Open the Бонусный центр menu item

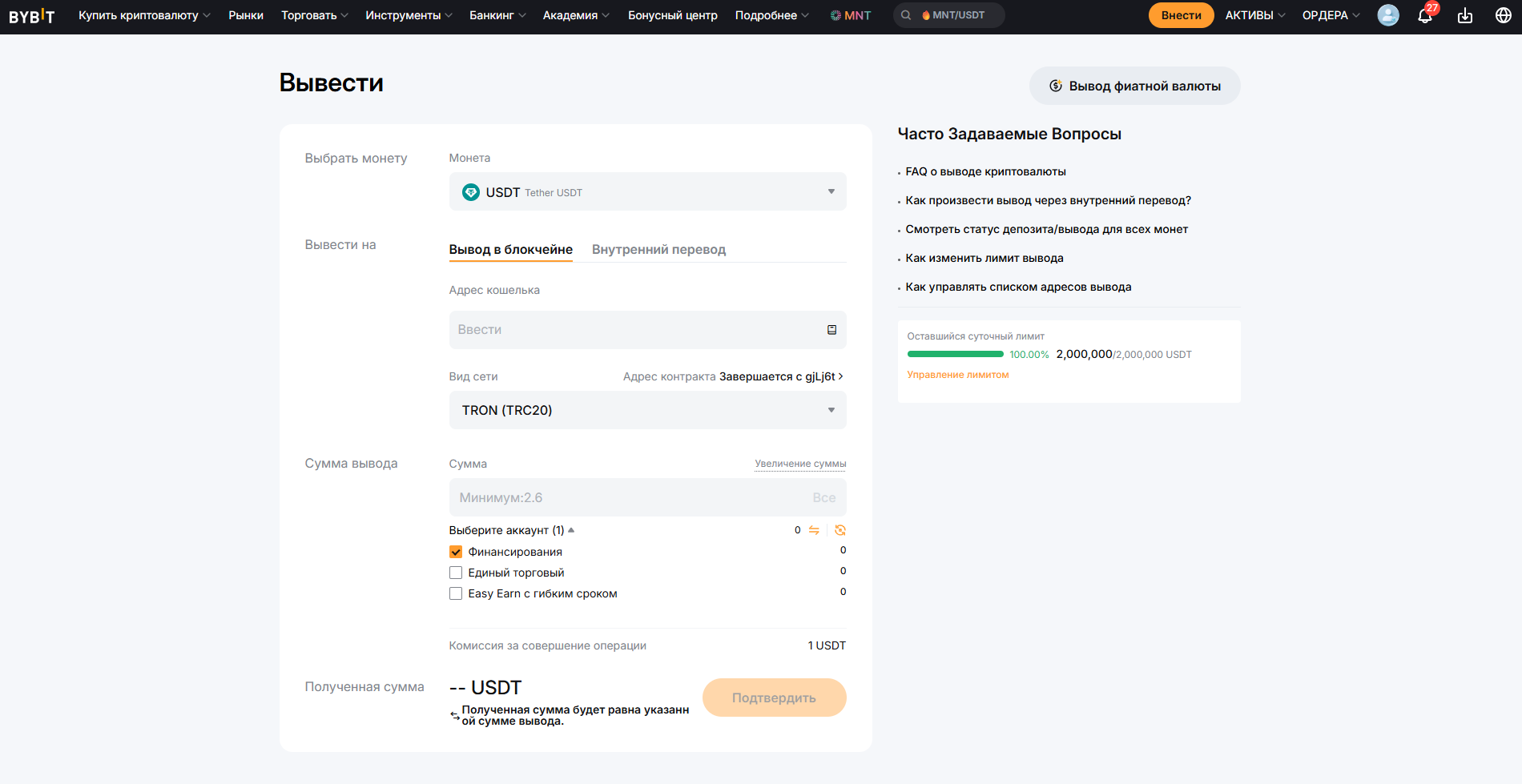tap(673, 15)
